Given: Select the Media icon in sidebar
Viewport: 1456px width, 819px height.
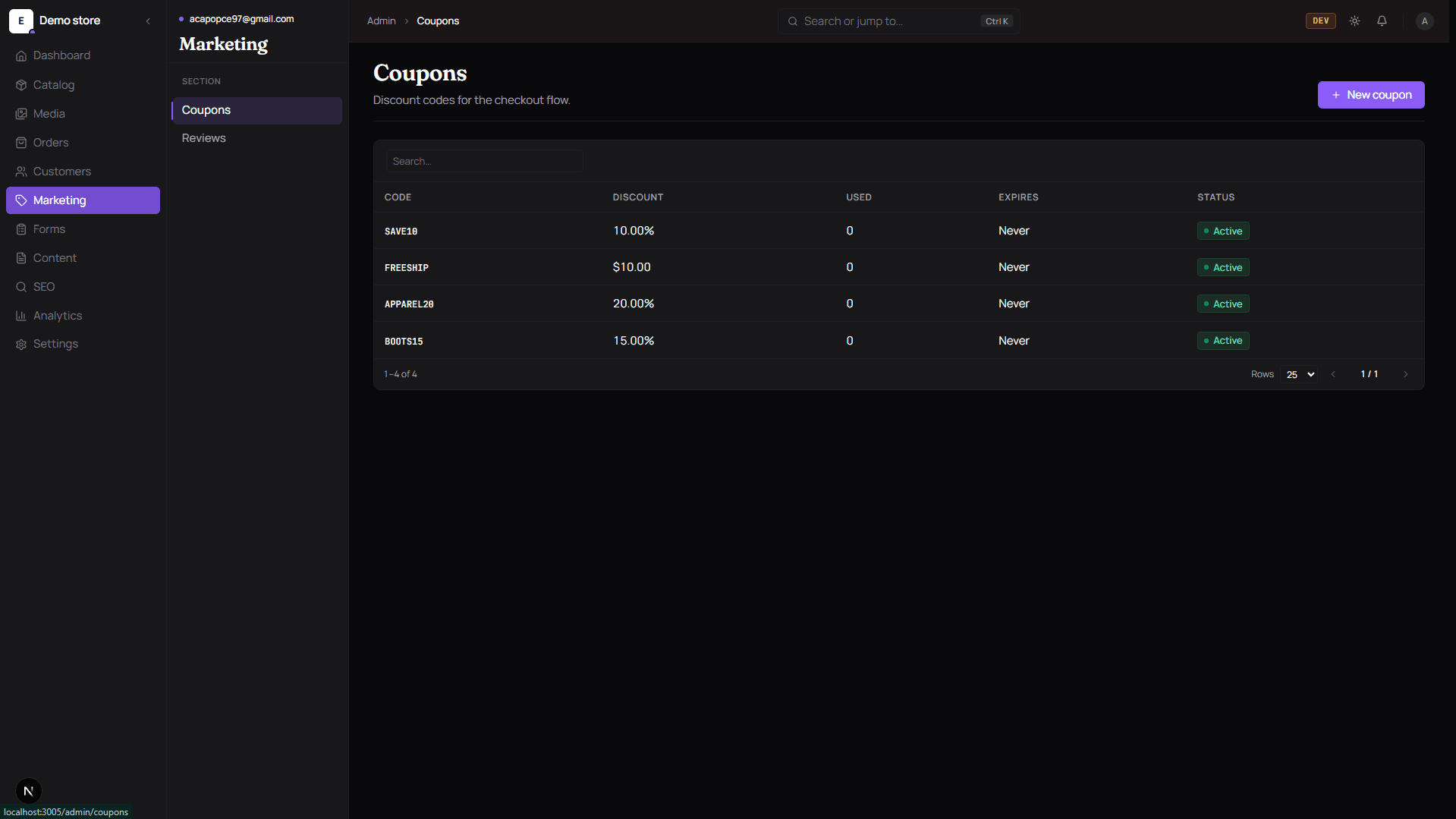Looking at the screenshot, I should 21,114.
